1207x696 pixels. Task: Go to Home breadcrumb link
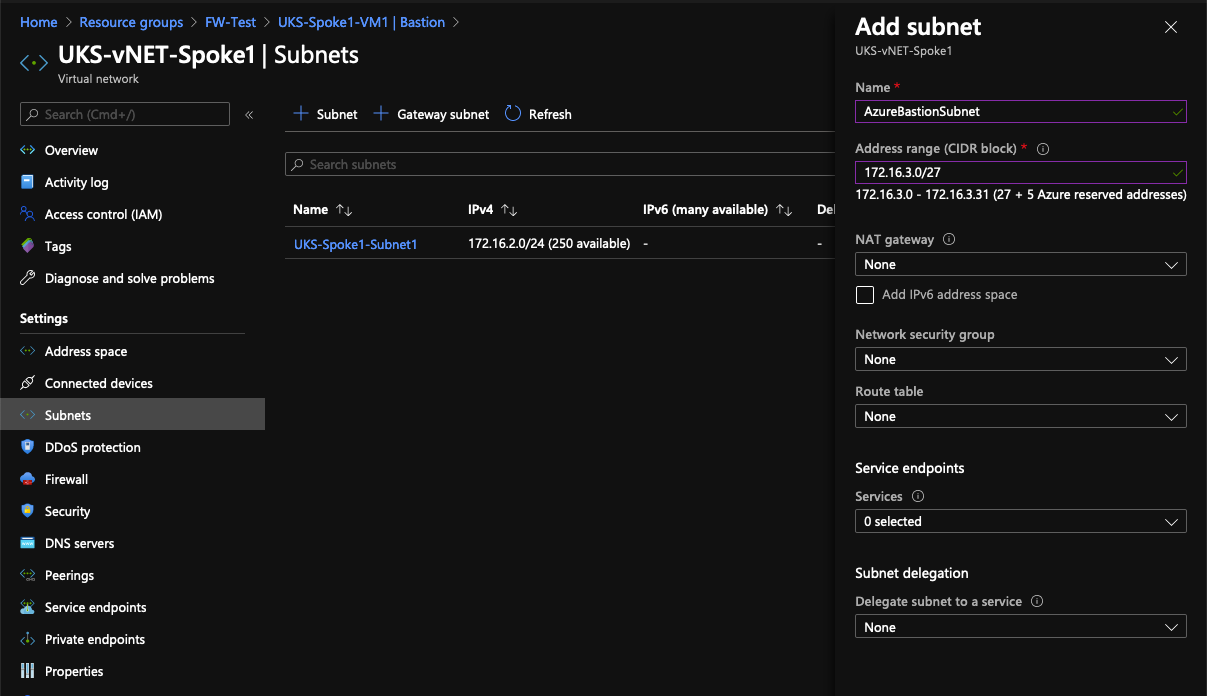[39, 22]
